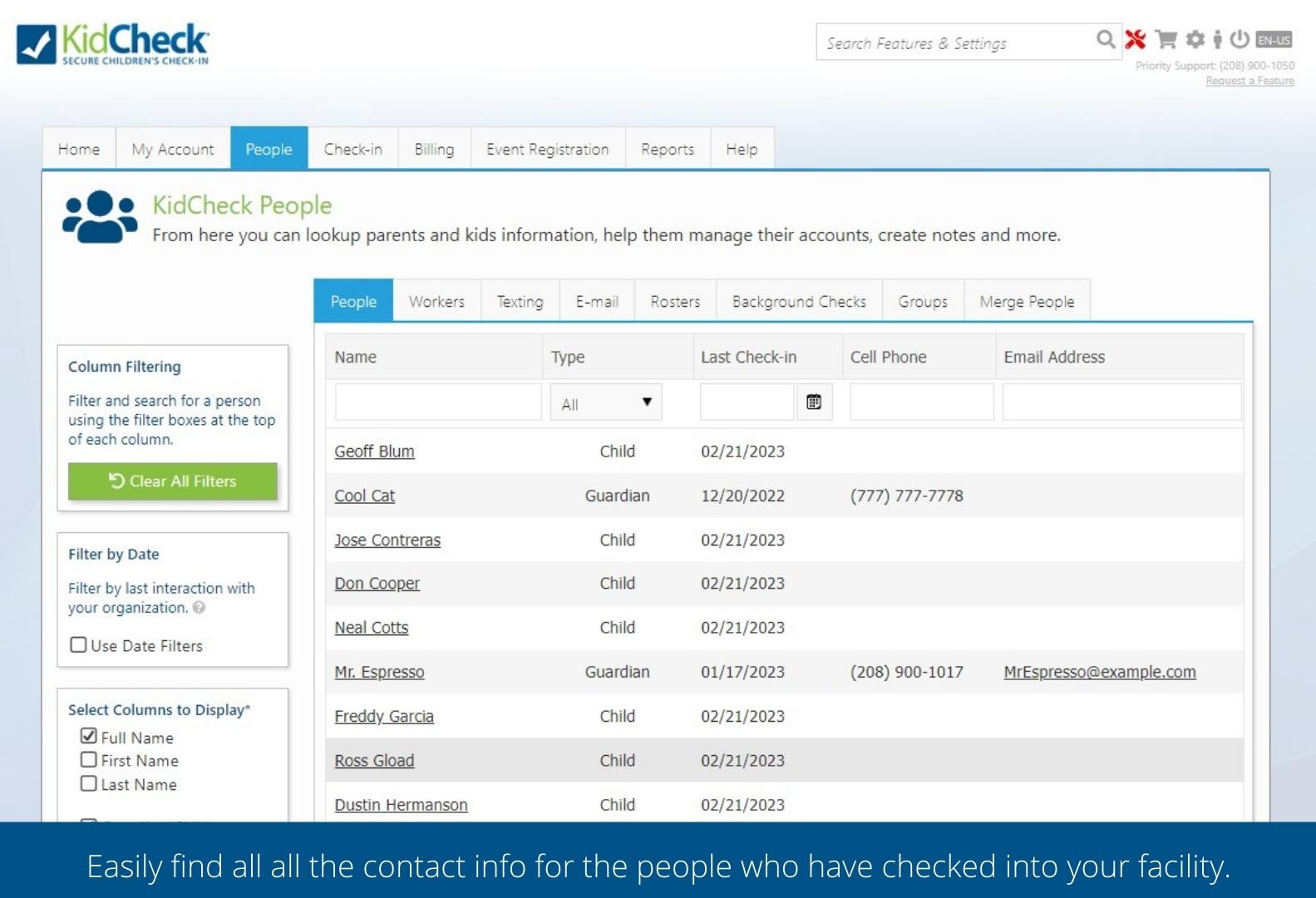Switch to the Groups sub-tab
This screenshot has width=1316, height=898.
pos(923,301)
